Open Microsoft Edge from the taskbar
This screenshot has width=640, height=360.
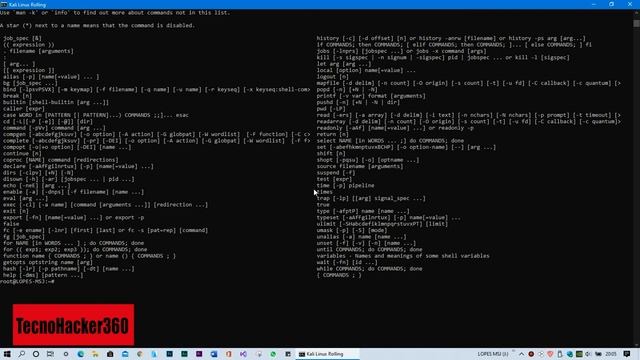80,354
